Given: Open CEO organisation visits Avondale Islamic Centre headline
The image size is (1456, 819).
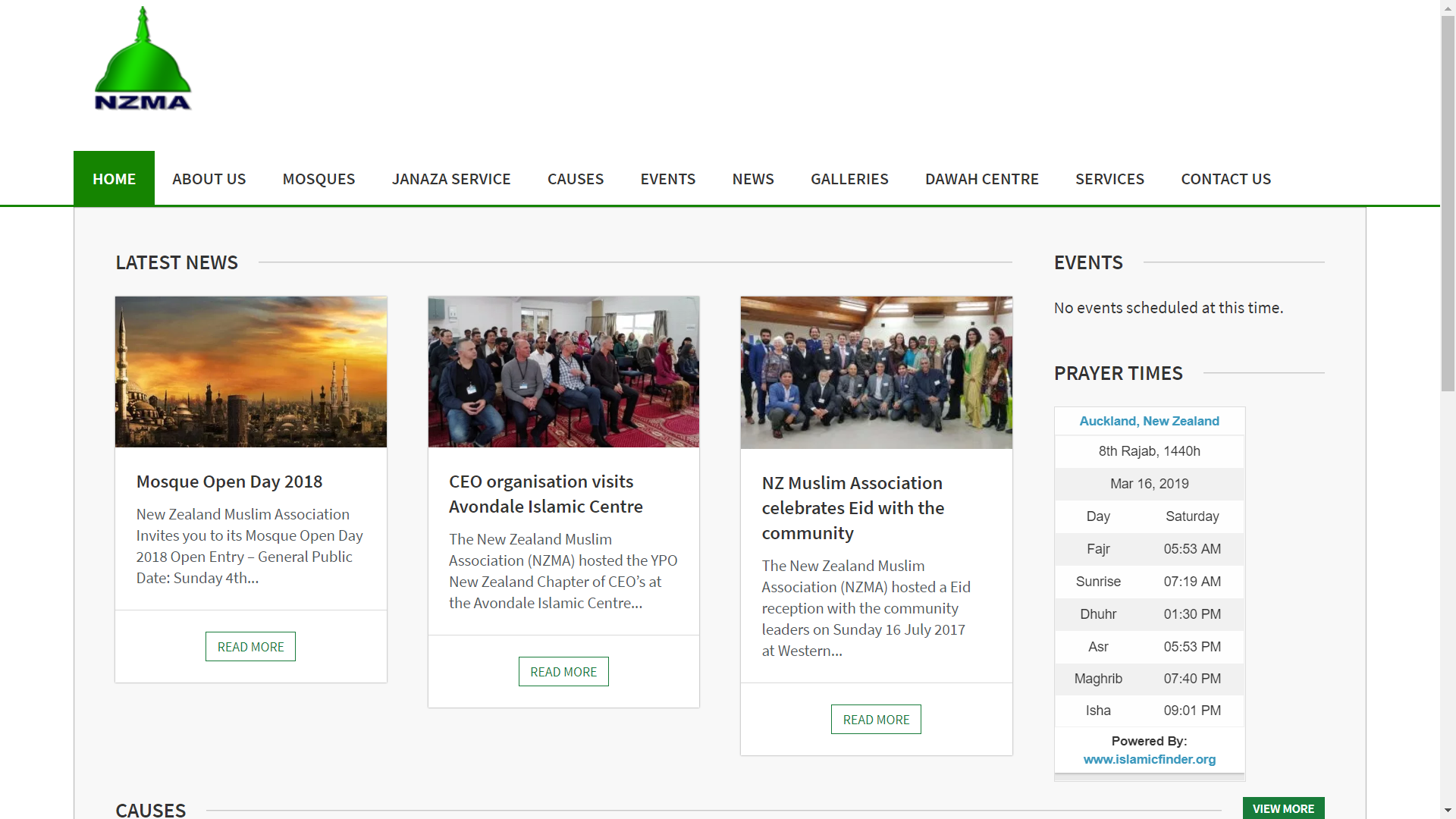Looking at the screenshot, I should 546,494.
